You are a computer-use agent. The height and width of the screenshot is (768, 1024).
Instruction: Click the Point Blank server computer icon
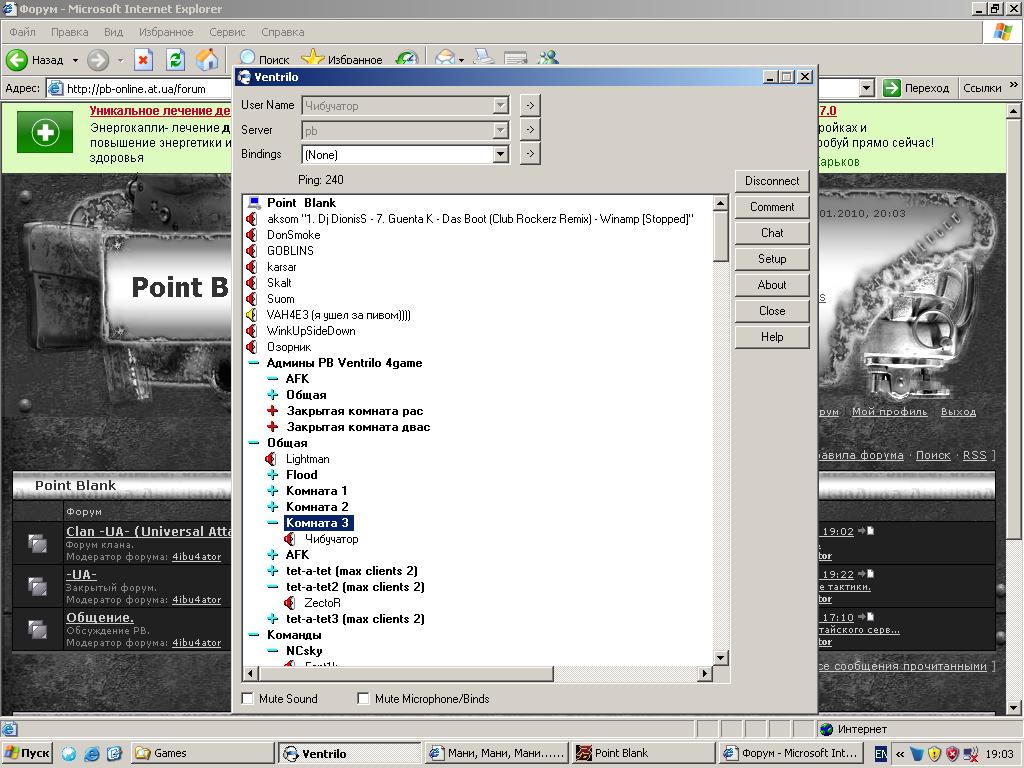[x=253, y=203]
